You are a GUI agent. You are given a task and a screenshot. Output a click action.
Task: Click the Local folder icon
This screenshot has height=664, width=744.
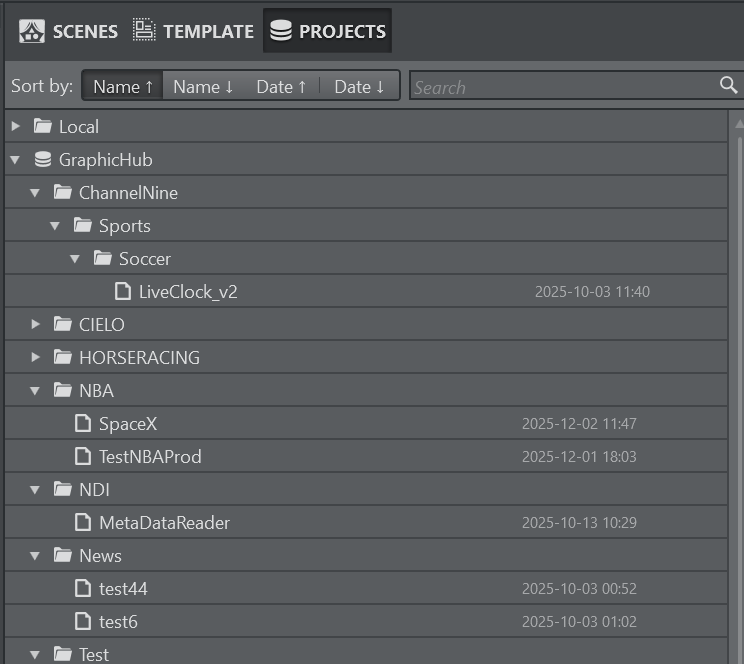(x=42, y=127)
